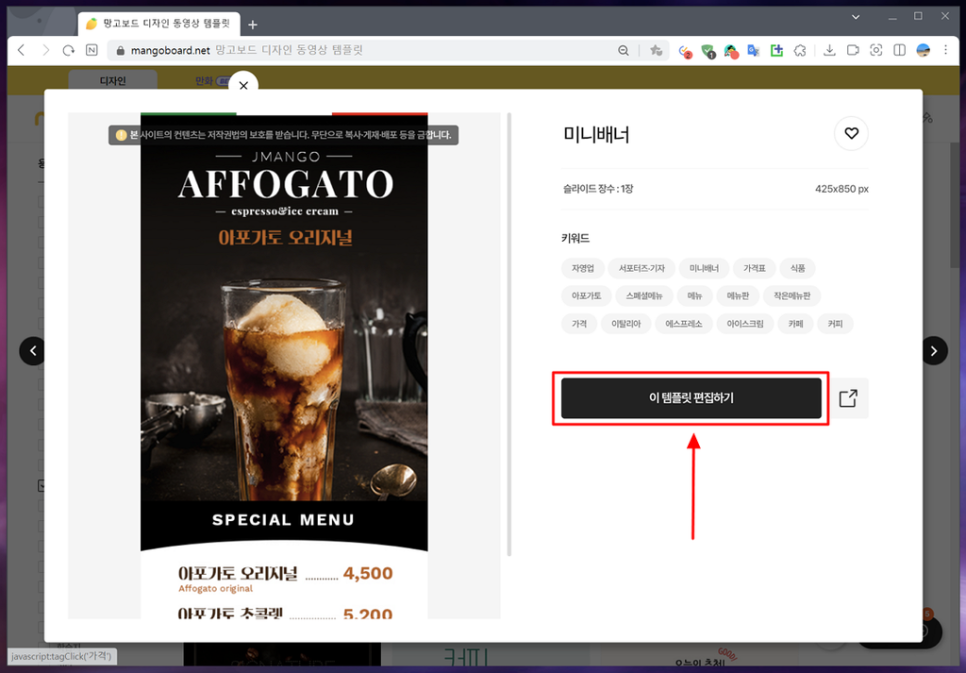Open a new browser tab

(253, 25)
